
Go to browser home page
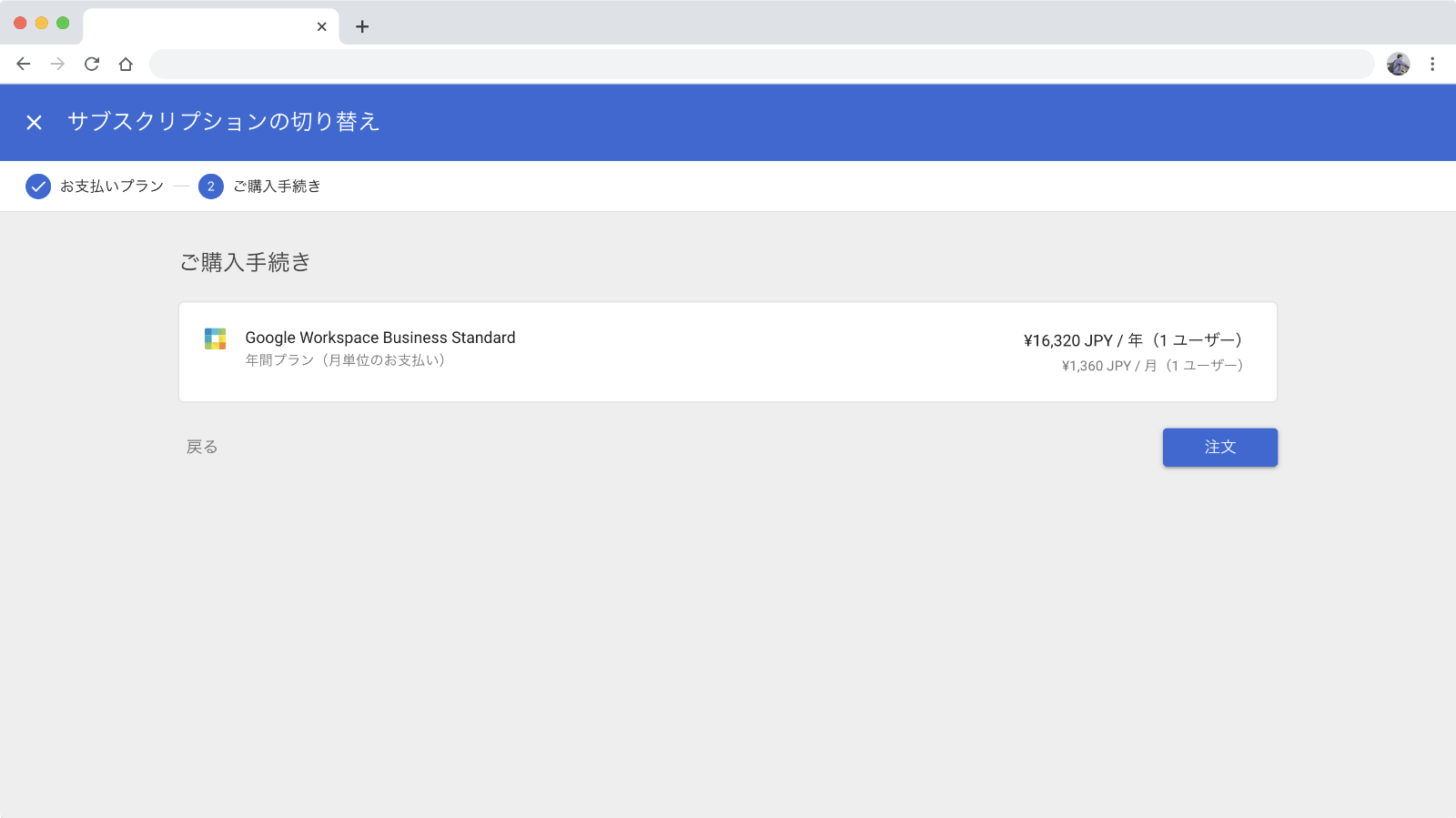126,64
